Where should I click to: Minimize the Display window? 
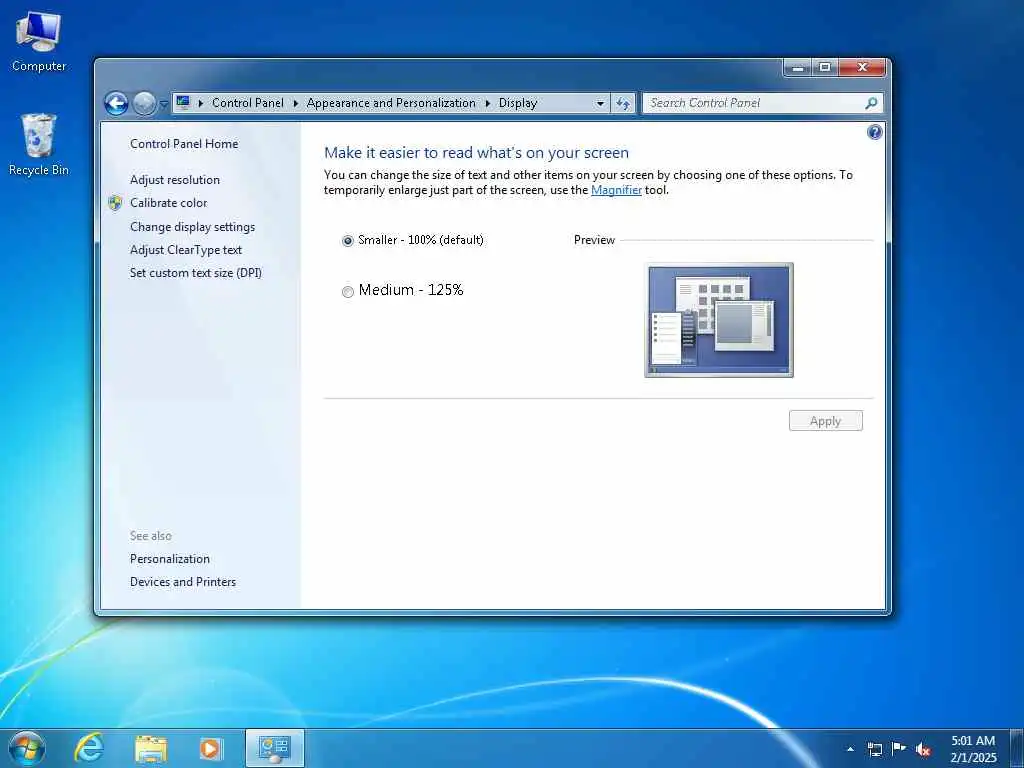click(797, 67)
